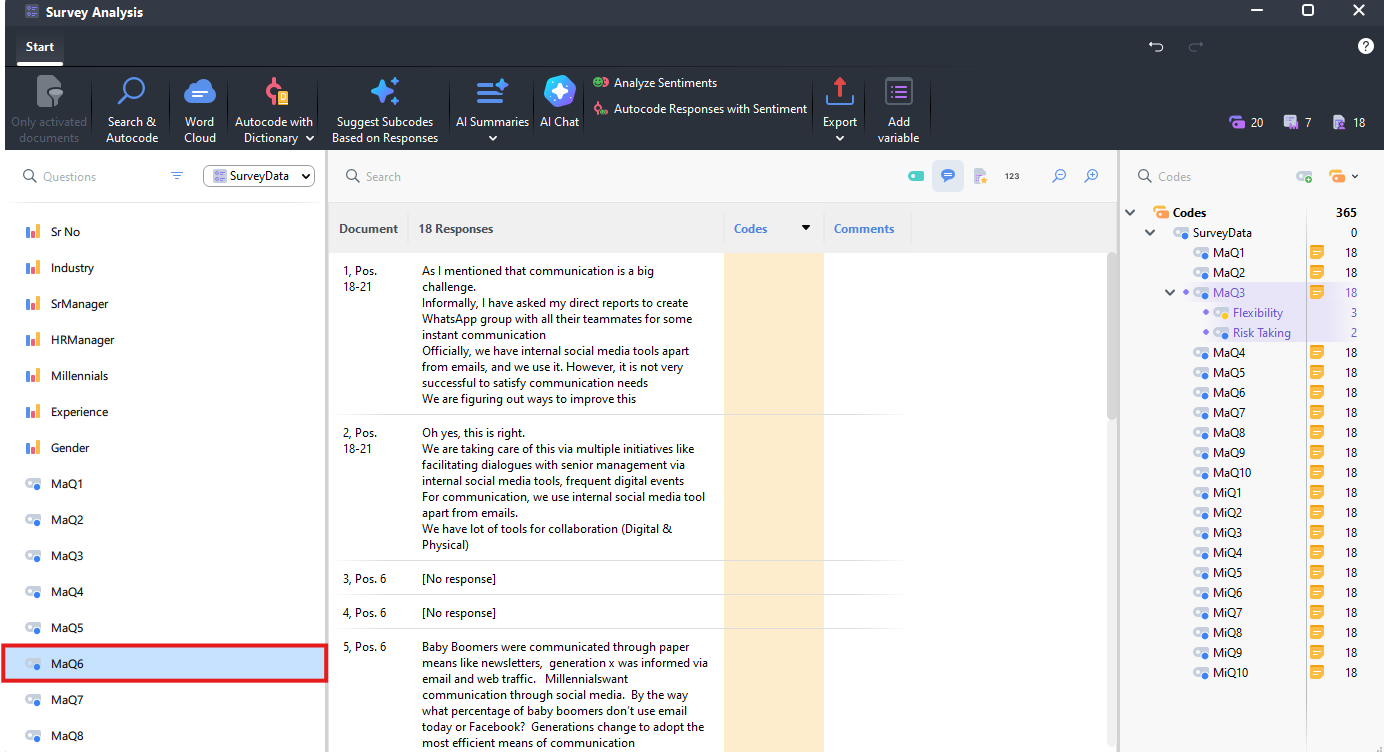Focus the responses Search field
Screen dimensions: 1384x752
620,176
